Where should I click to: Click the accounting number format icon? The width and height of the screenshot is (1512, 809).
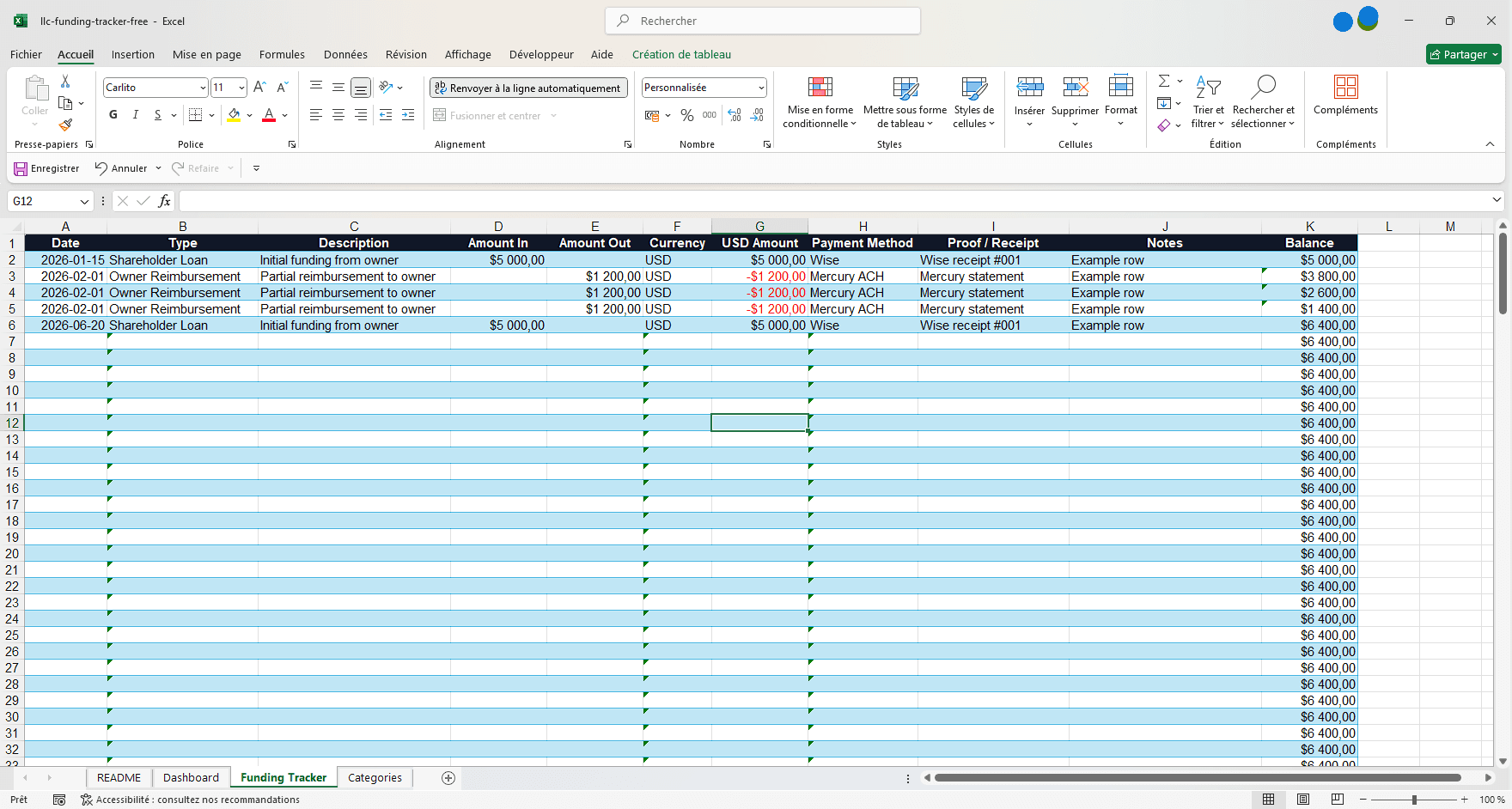[x=652, y=115]
